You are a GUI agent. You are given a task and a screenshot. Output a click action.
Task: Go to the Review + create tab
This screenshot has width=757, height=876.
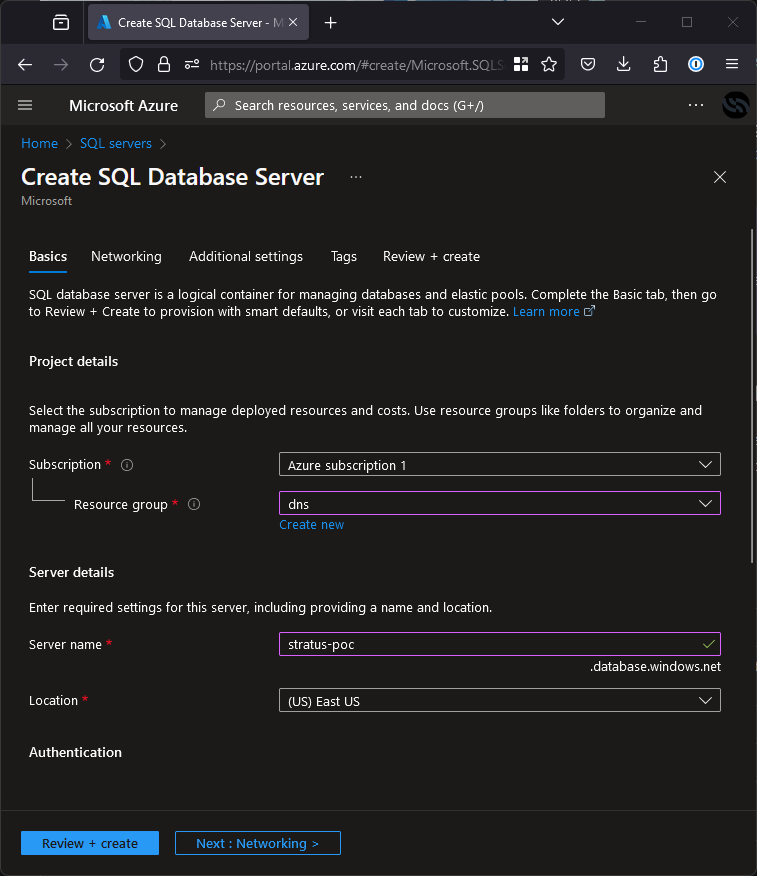(x=431, y=256)
